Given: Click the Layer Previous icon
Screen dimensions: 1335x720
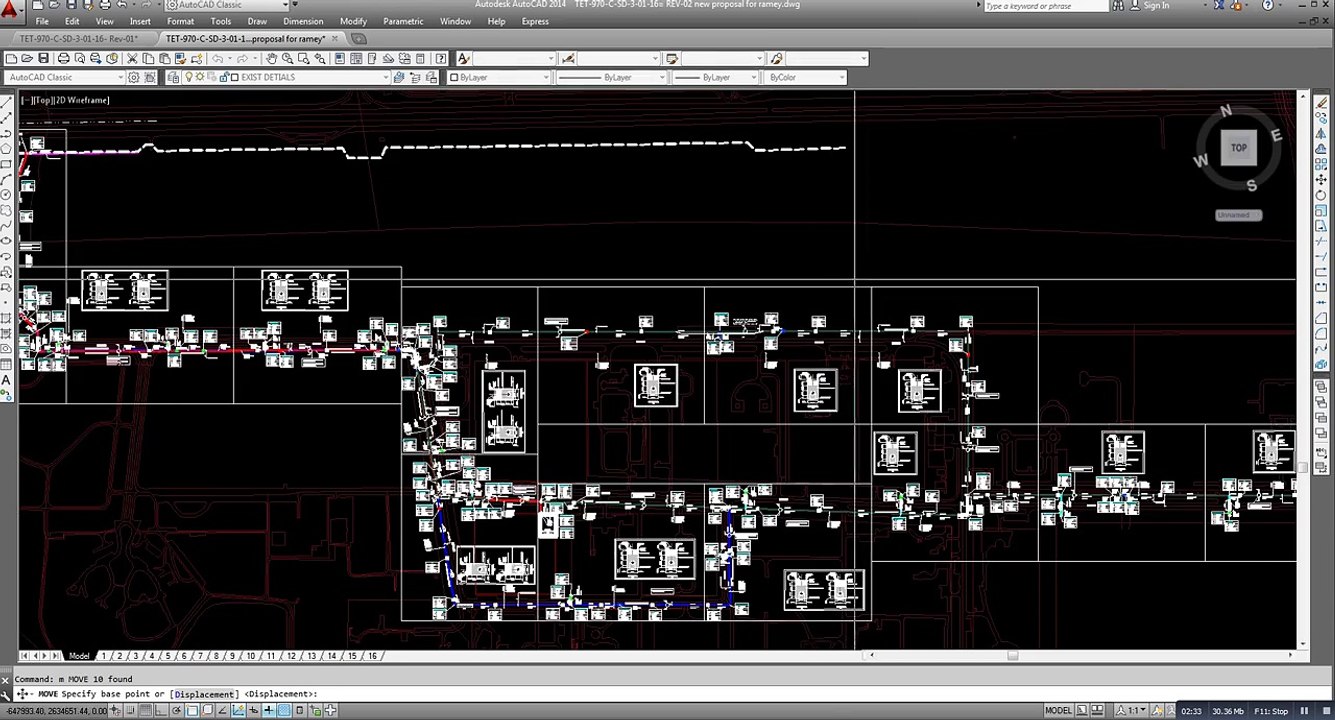Looking at the screenshot, I should tap(413, 77).
